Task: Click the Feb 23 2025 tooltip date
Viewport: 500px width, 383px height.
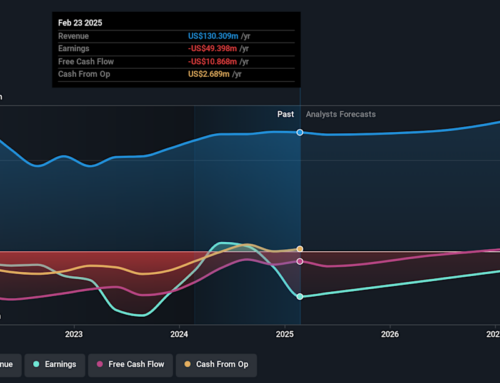Action: tap(80, 23)
